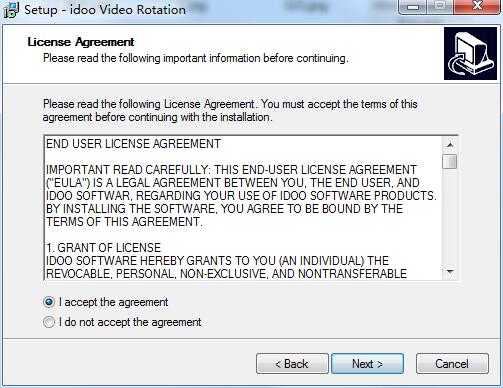503x388 pixels.
Task: Go to previous step with < Back
Action: 292,364
